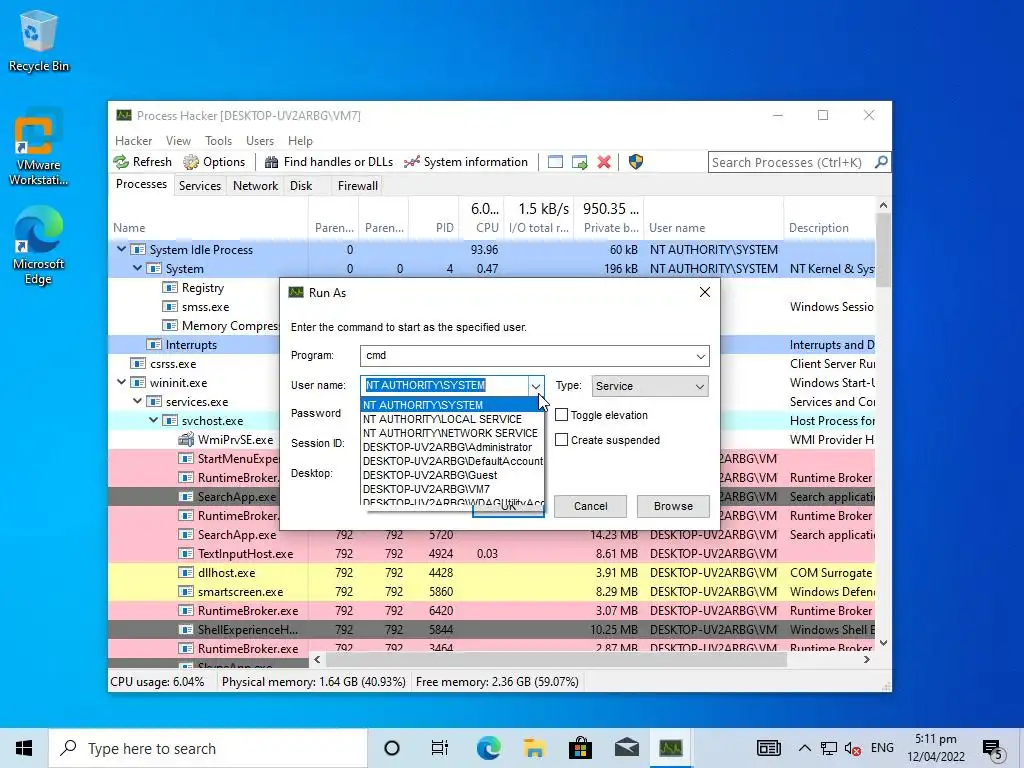Select the dllhost.exe process row

point(491,573)
